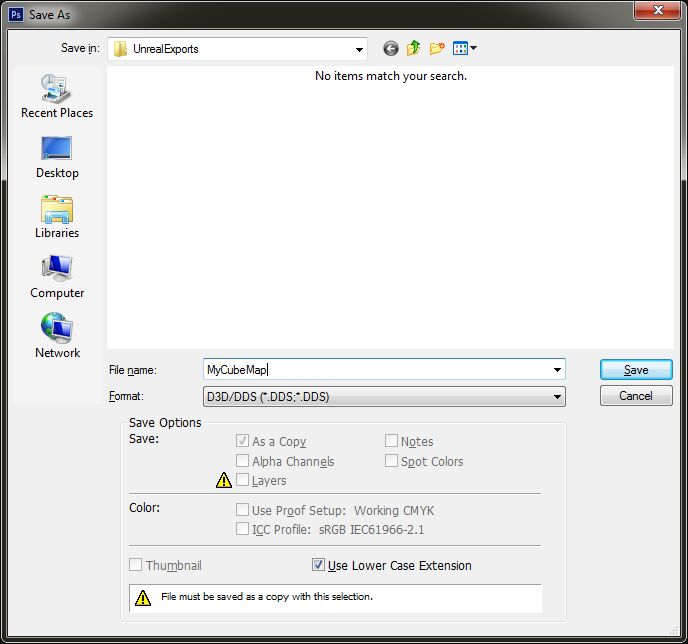
Task: Jump to the Desktop location
Action: [57, 157]
